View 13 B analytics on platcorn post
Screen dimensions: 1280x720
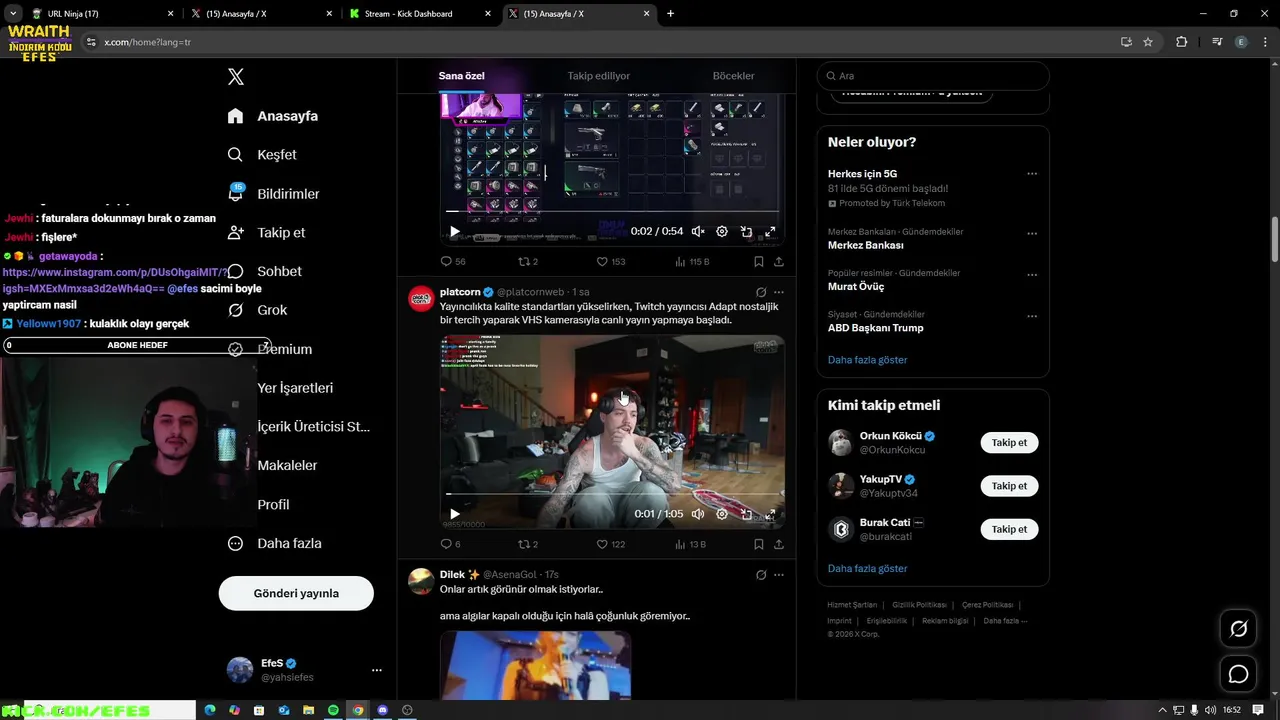690,545
